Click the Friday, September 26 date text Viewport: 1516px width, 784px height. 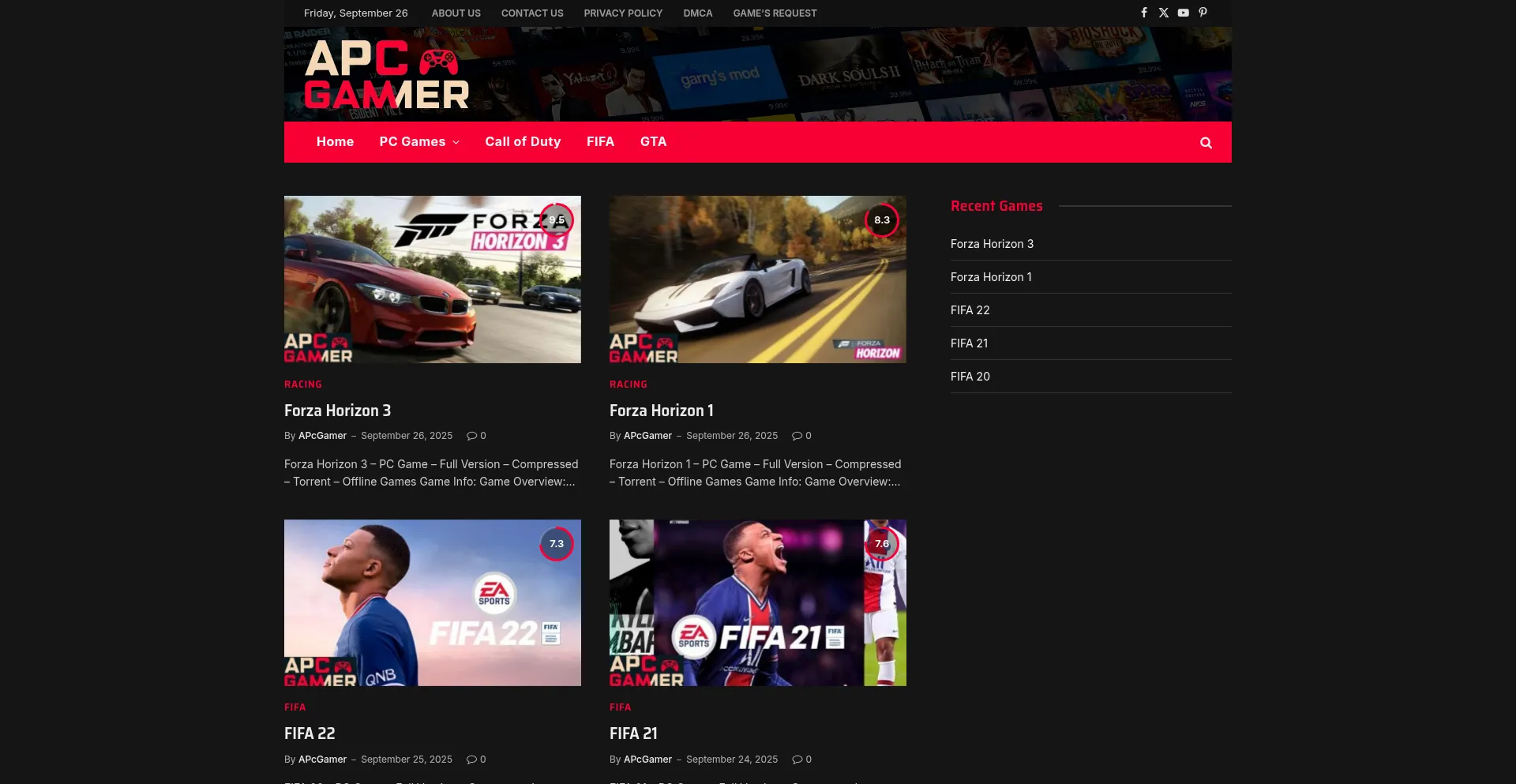(355, 13)
